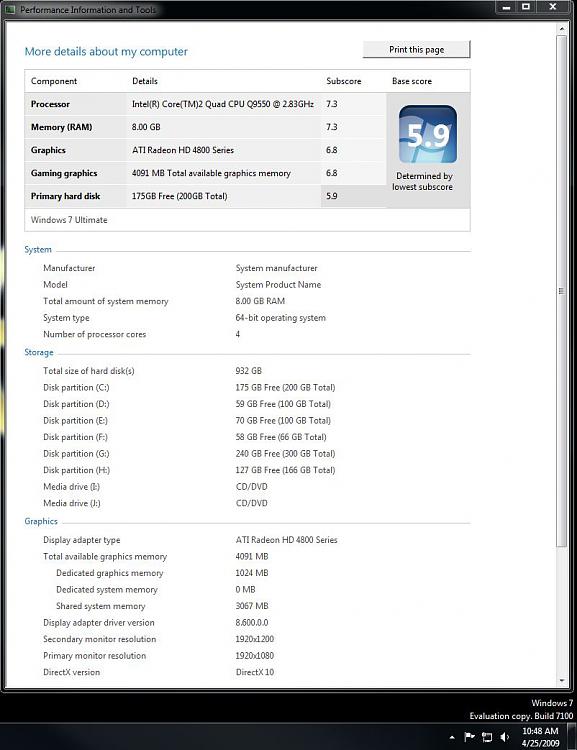This screenshot has width=577, height=750.
Task: Click the Show desktop button at taskbar edge
Action: (571, 737)
